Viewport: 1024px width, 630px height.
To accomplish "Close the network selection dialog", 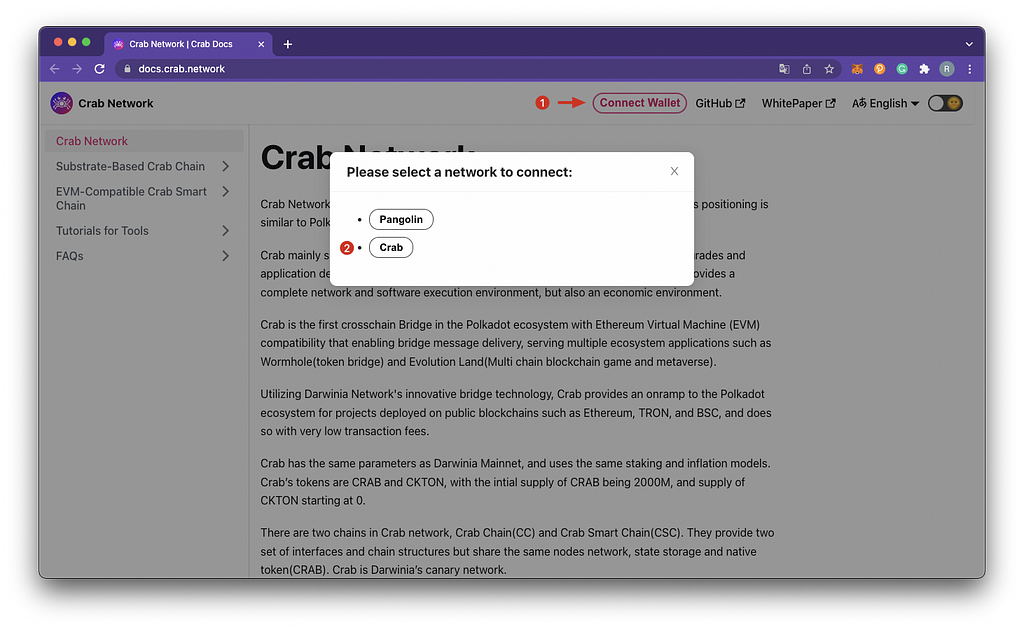I will tap(674, 171).
